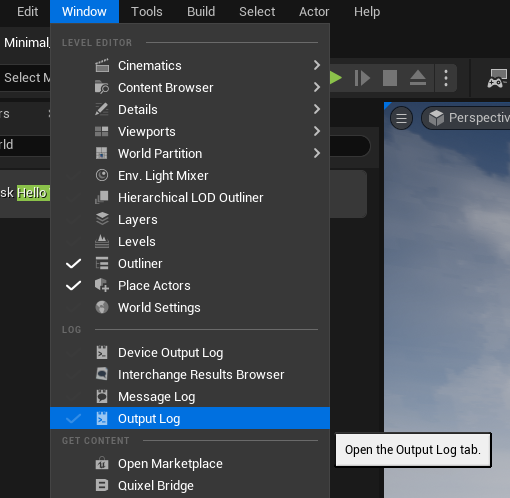Viewport: 510px width, 498px height.
Task: Click the Env. Light Mixer icon
Action: click(x=102, y=175)
